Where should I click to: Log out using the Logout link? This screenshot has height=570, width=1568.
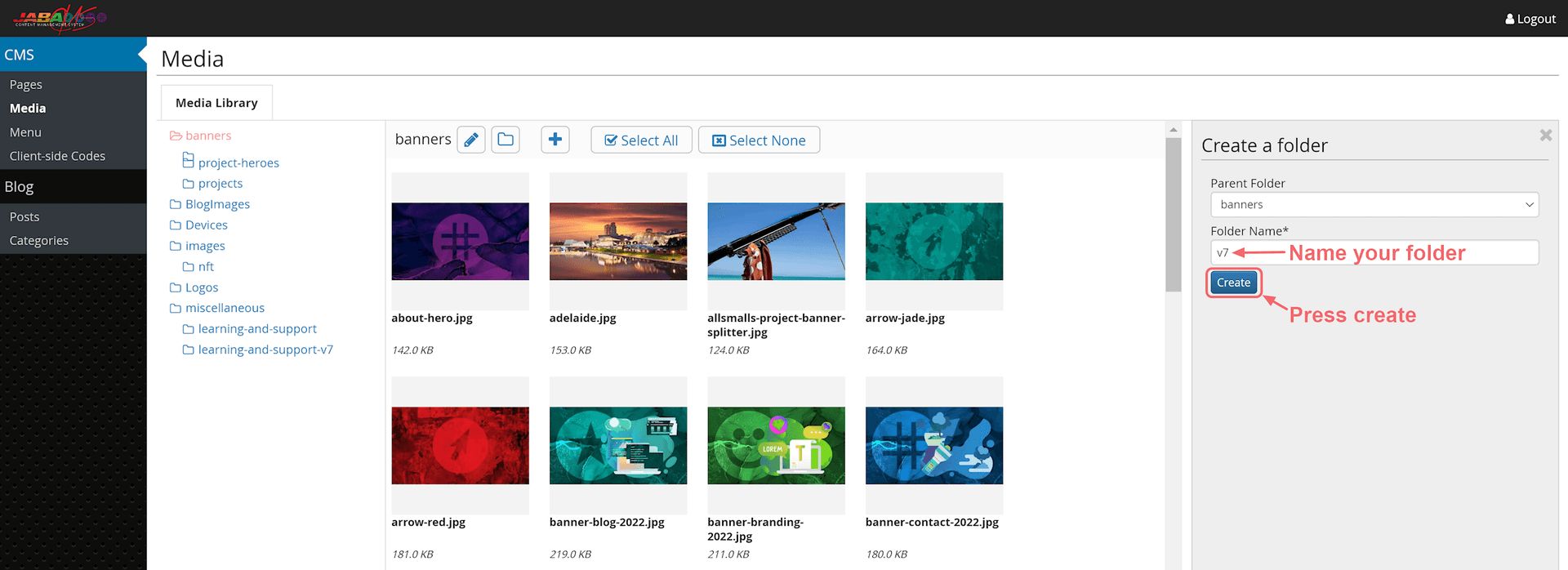click(x=1530, y=19)
